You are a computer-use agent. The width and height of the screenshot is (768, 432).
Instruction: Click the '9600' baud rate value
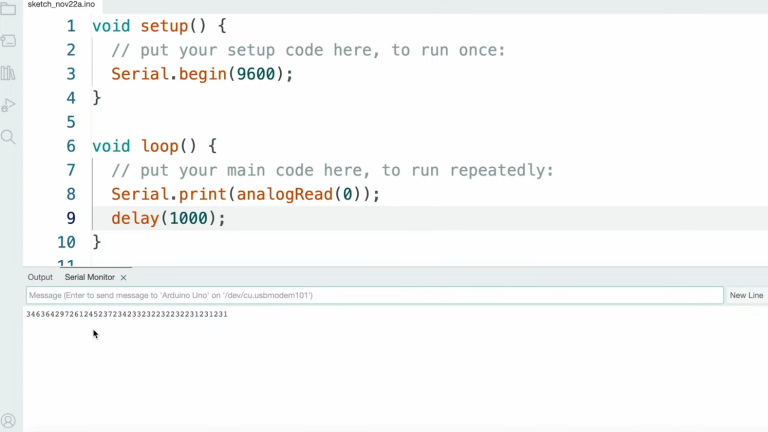256,74
